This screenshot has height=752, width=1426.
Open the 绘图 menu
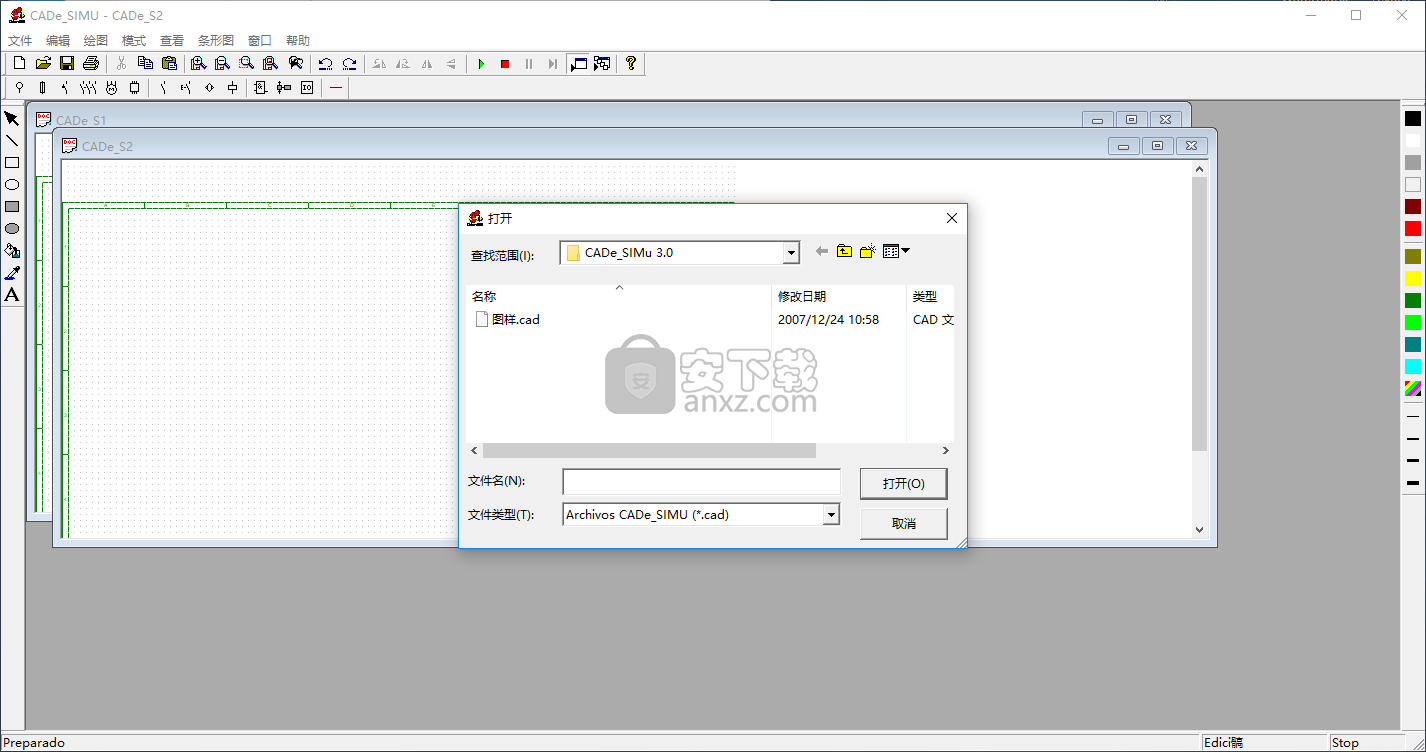96,41
